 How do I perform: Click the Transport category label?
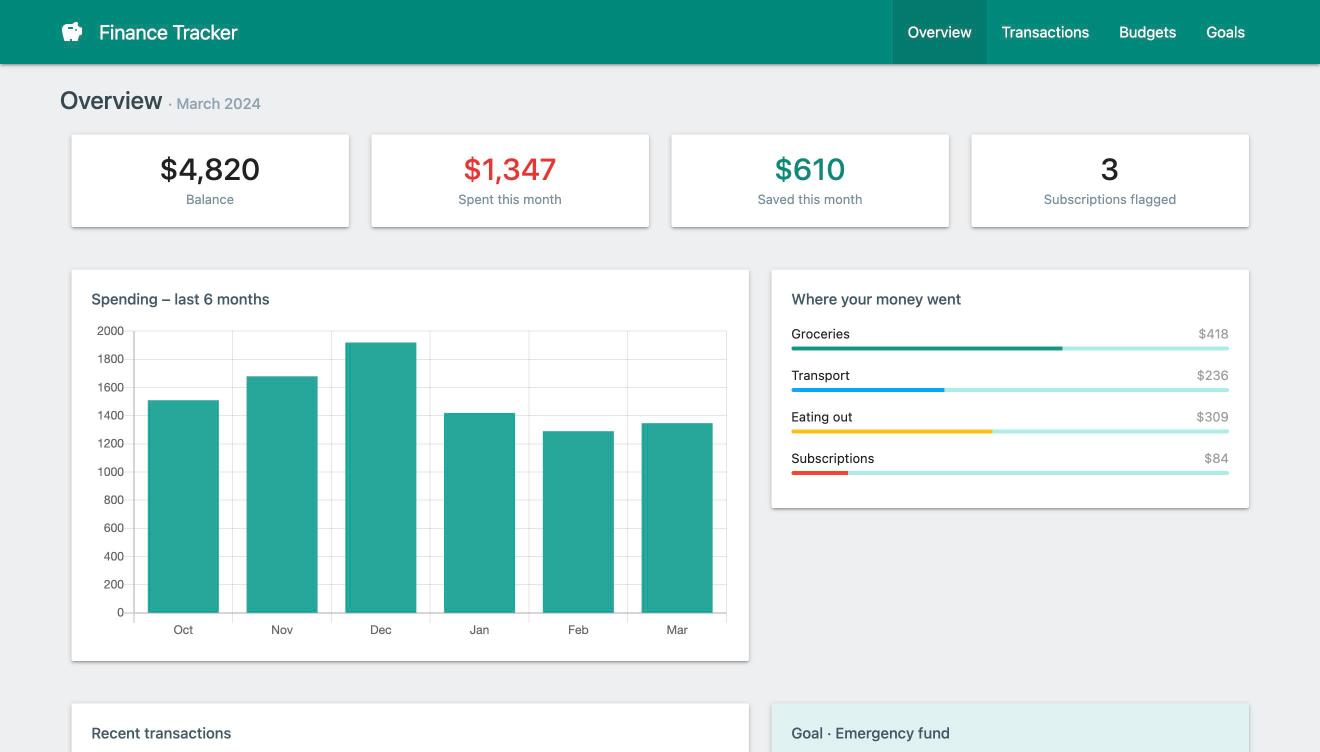[820, 375]
